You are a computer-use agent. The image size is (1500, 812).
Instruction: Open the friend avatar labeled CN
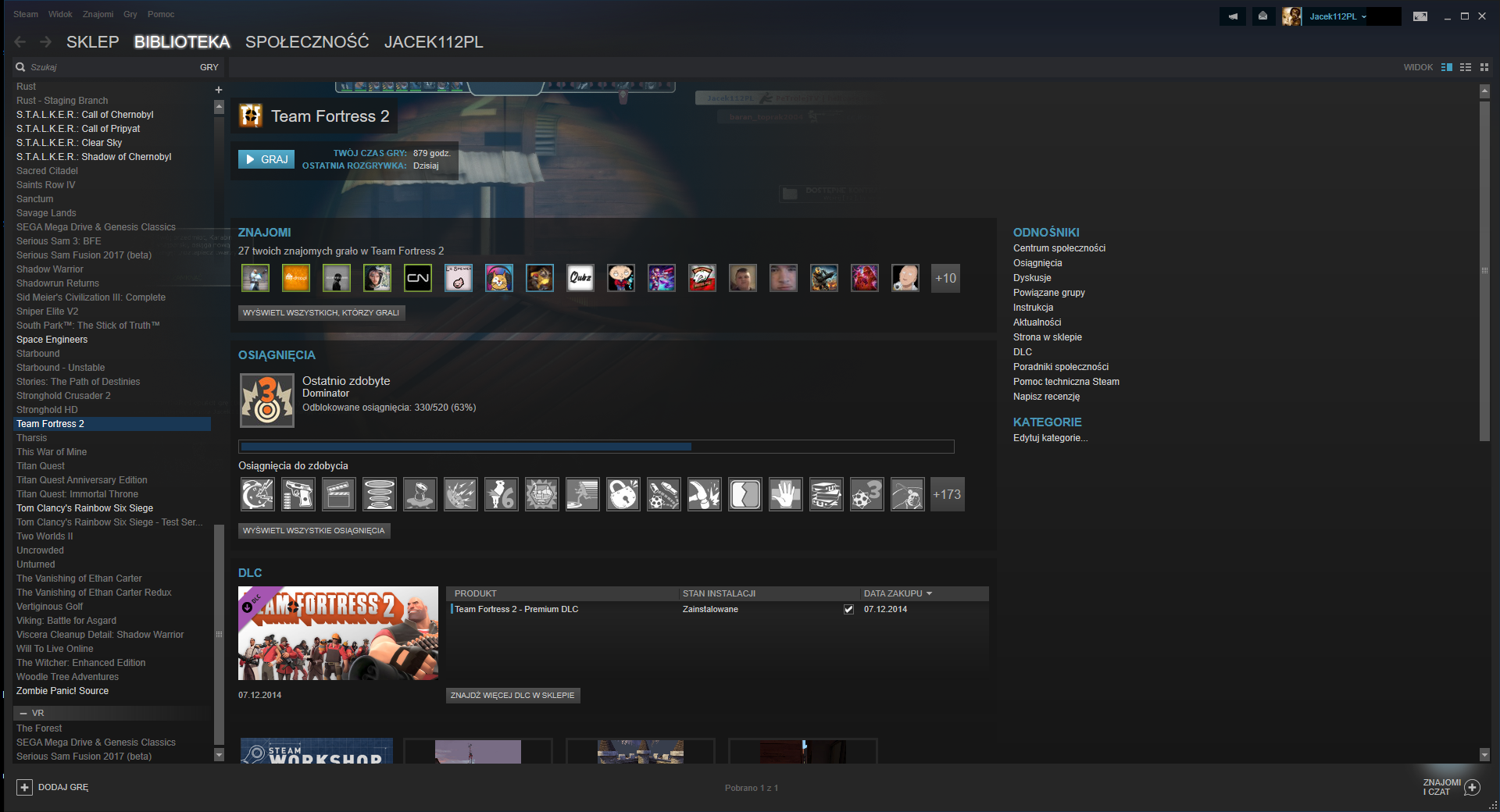[x=418, y=278]
